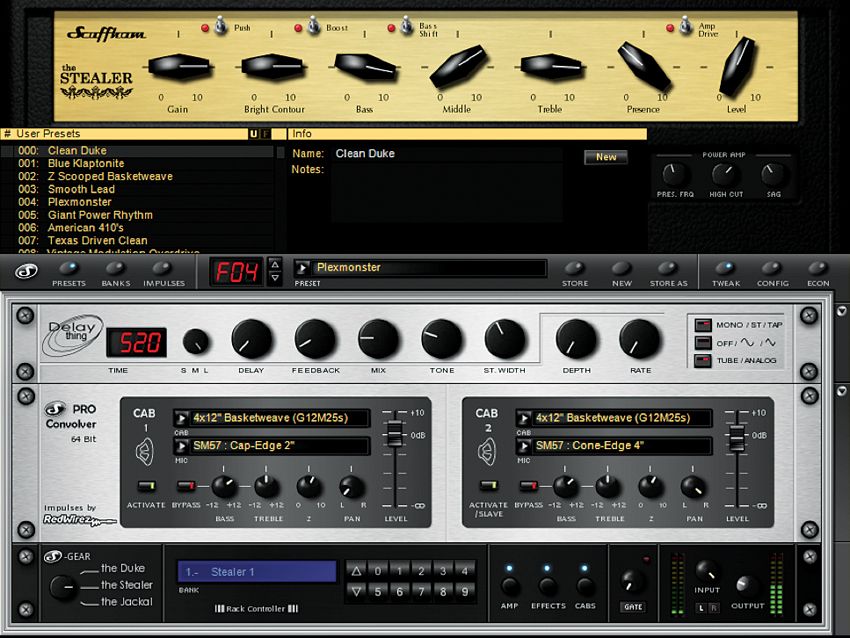The width and height of the screenshot is (850, 638).
Task: Click the delay S M L range knob
Action: click(x=196, y=341)
